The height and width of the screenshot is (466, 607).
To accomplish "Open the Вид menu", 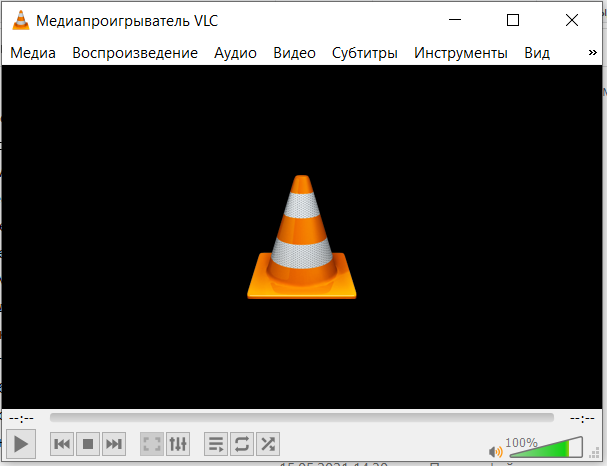I will [x=537, y=53].
